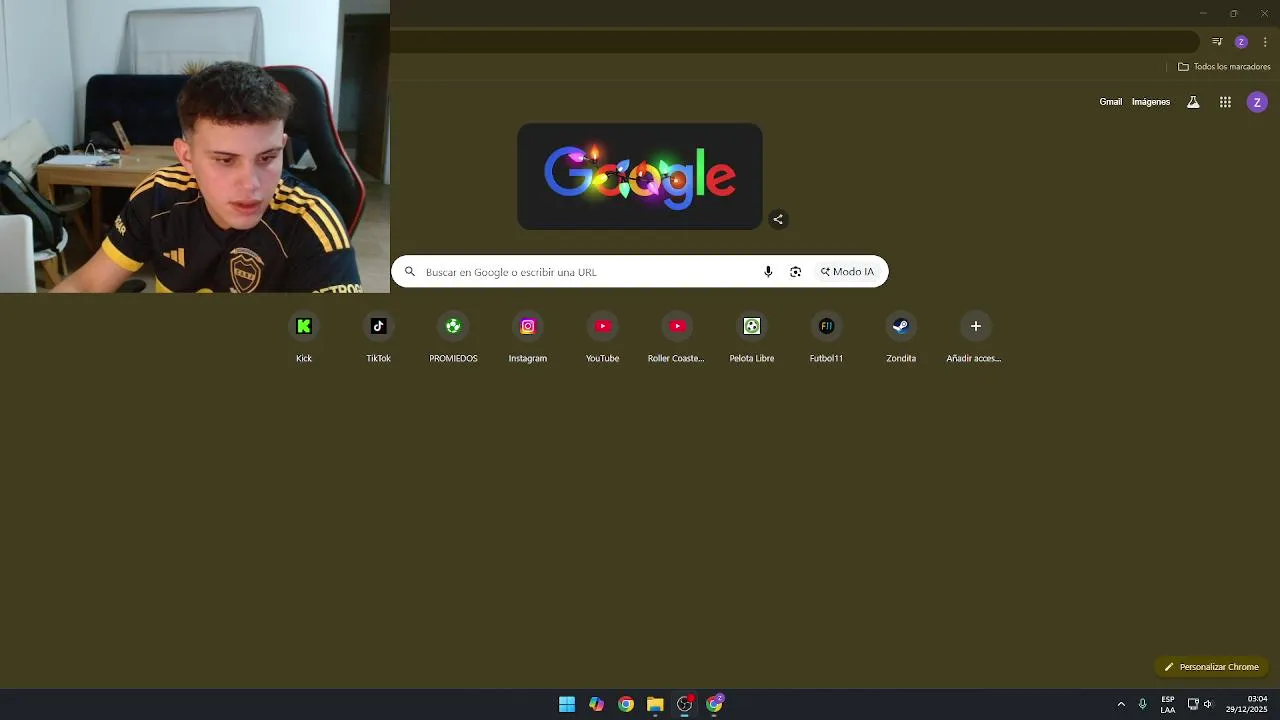Open Copilot from the taskbar
This screenshot has height=720, width=1280.
(596, 704)
